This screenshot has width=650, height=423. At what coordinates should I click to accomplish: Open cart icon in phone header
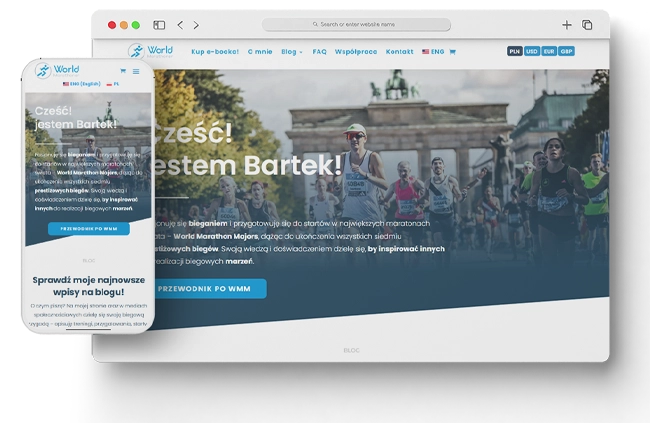[x=123, y=71]
